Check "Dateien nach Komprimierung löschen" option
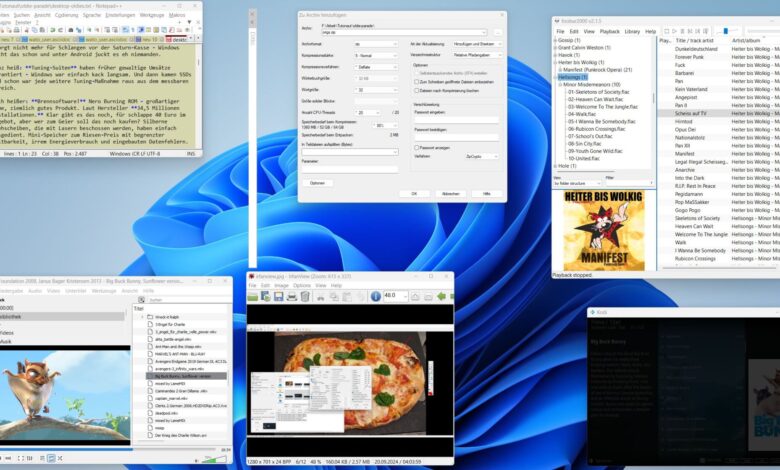780x470 pixels. (416, 91)
